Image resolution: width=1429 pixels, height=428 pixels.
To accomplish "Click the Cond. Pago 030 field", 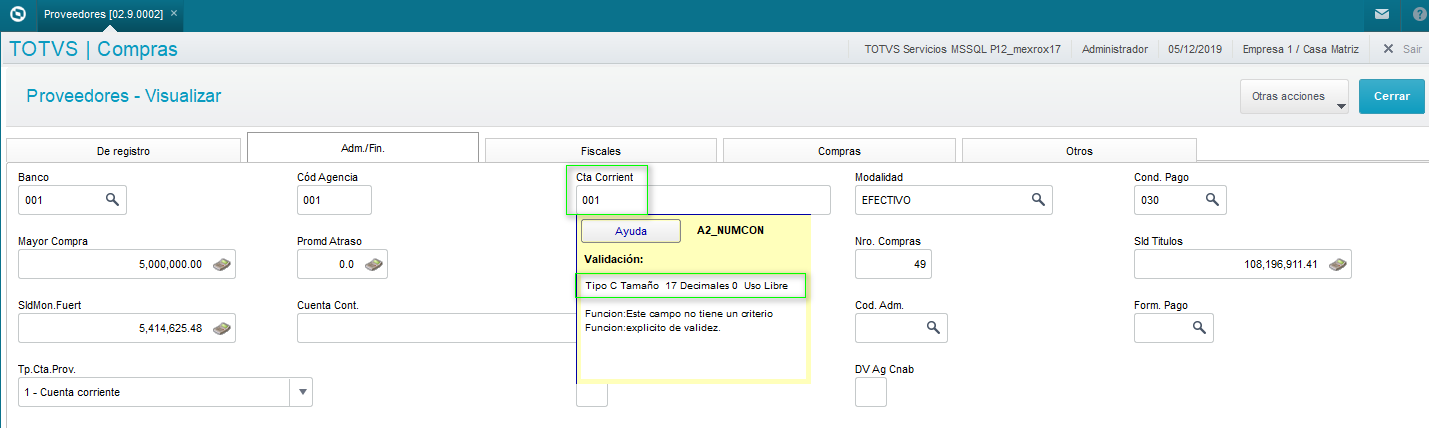I will (x=1180, y=200).
